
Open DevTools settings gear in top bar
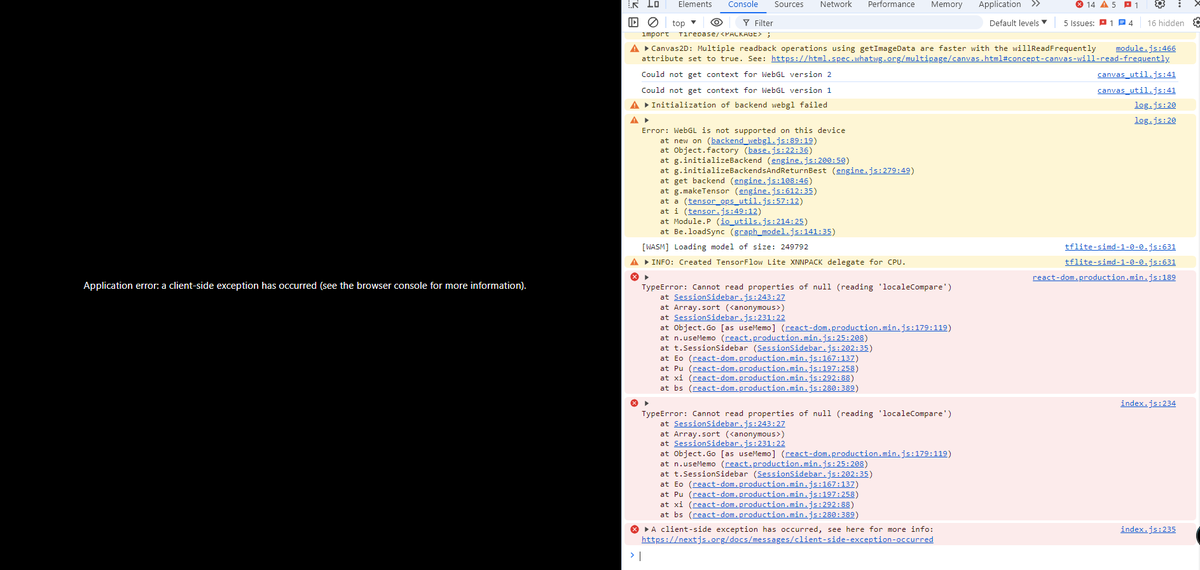pos(1162,5)
